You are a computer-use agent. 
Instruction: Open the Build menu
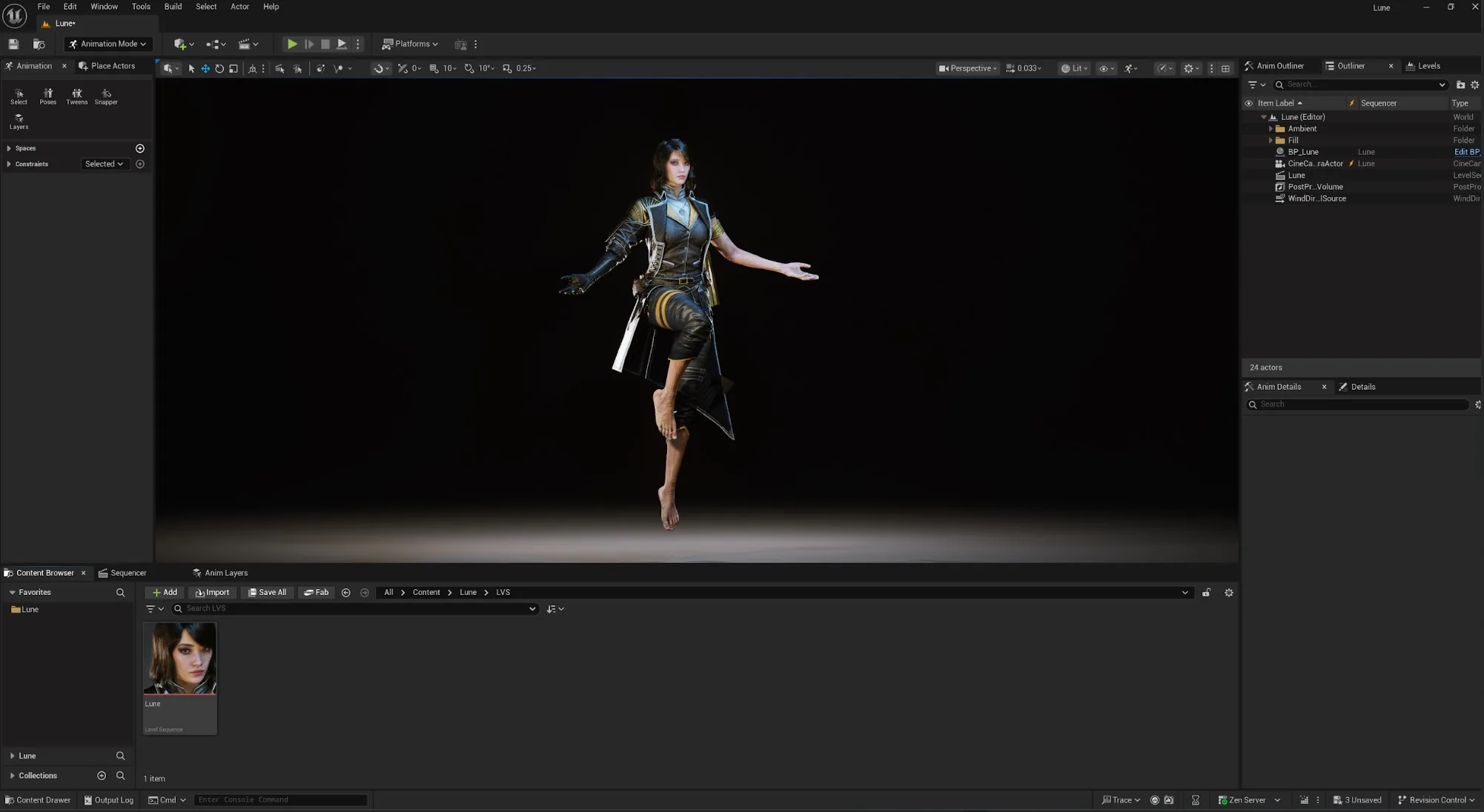coord(173,7)
